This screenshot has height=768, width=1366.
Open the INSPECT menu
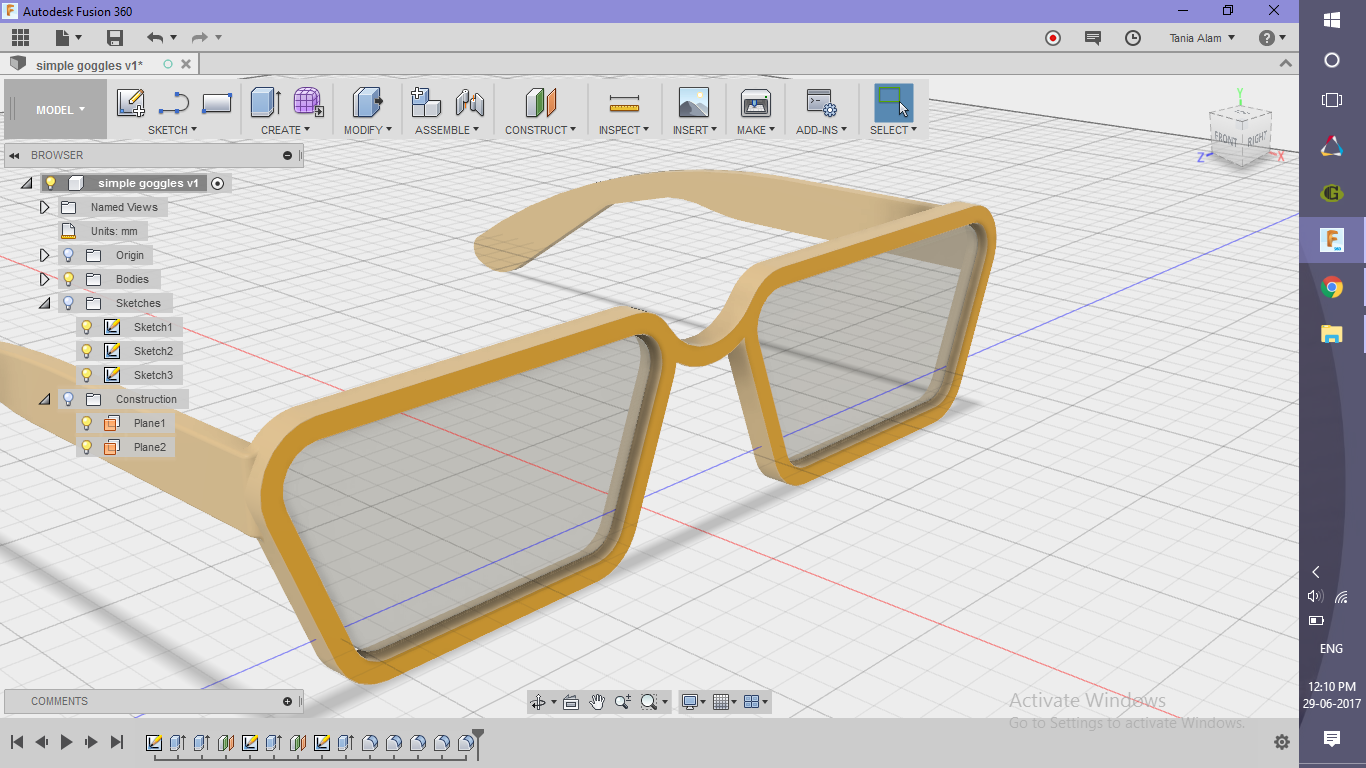624,130
